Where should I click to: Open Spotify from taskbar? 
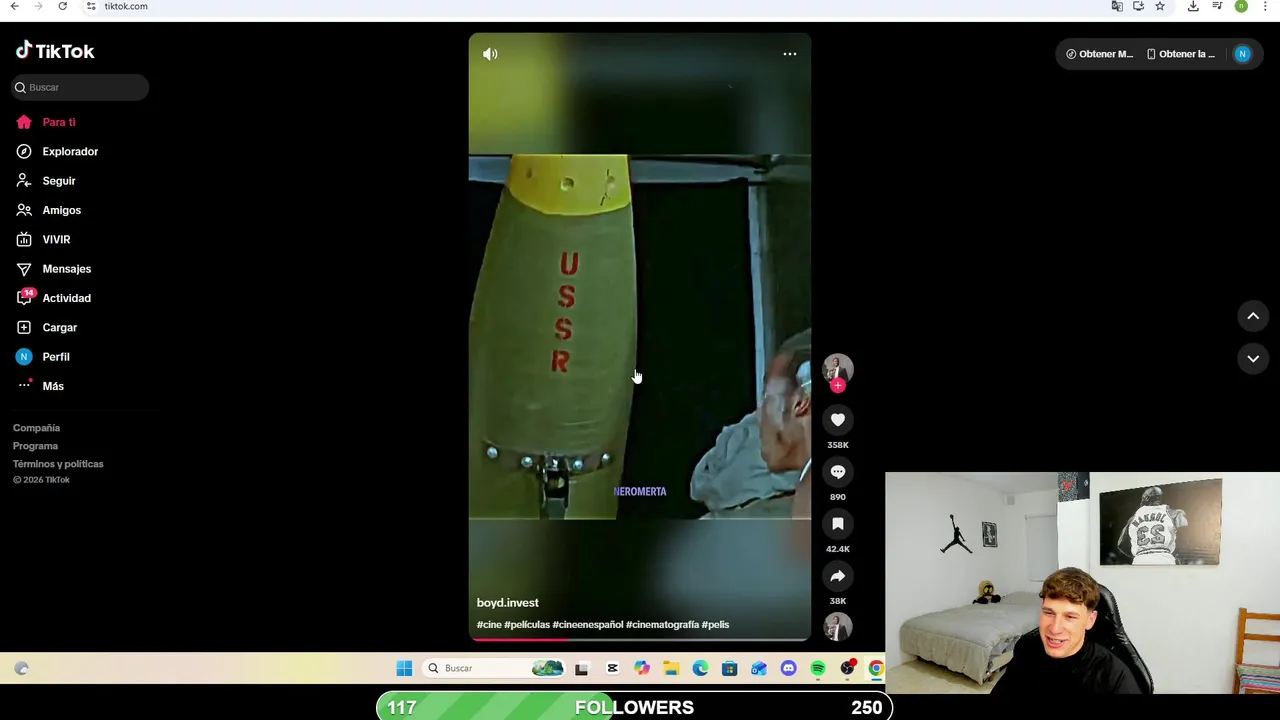pyautogui.click(x=818, y=668)
